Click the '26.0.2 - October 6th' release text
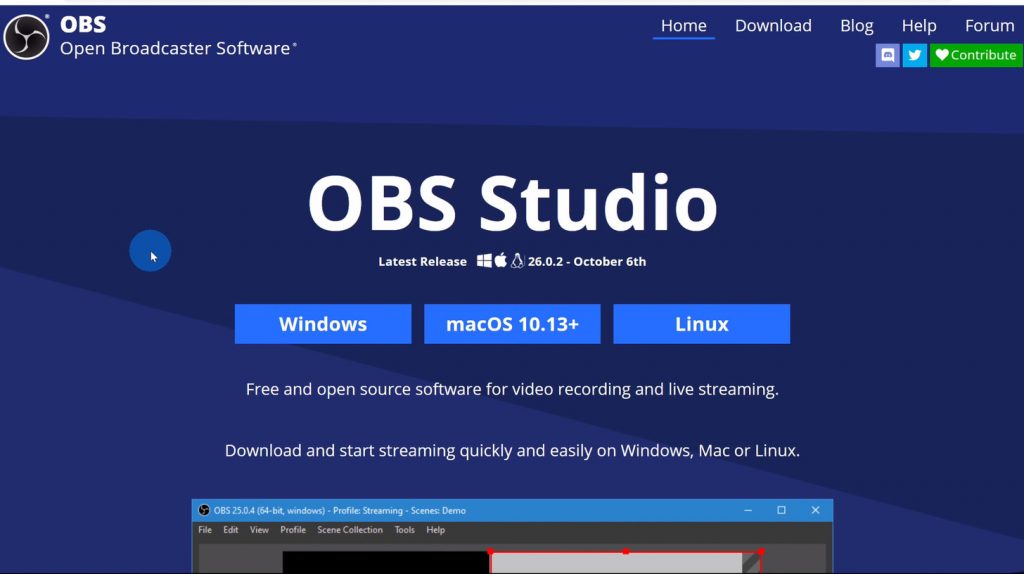 pyautogui.click(x=586, y=261)
